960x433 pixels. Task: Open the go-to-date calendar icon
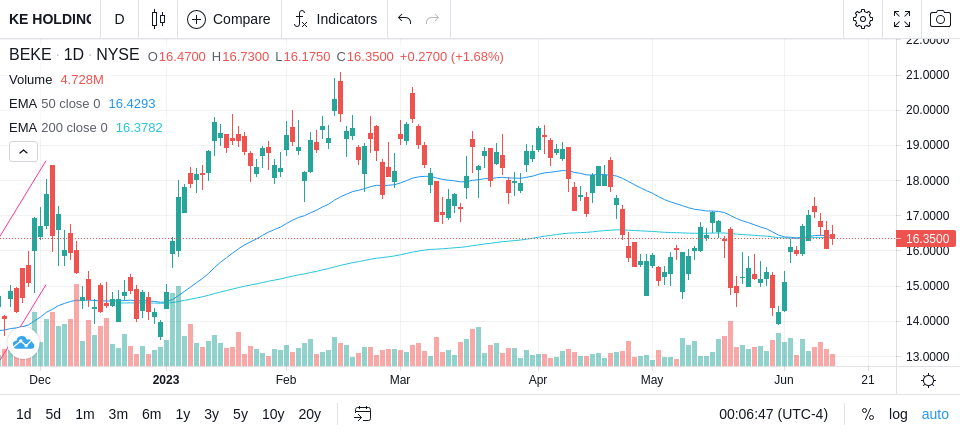point(362,414)
